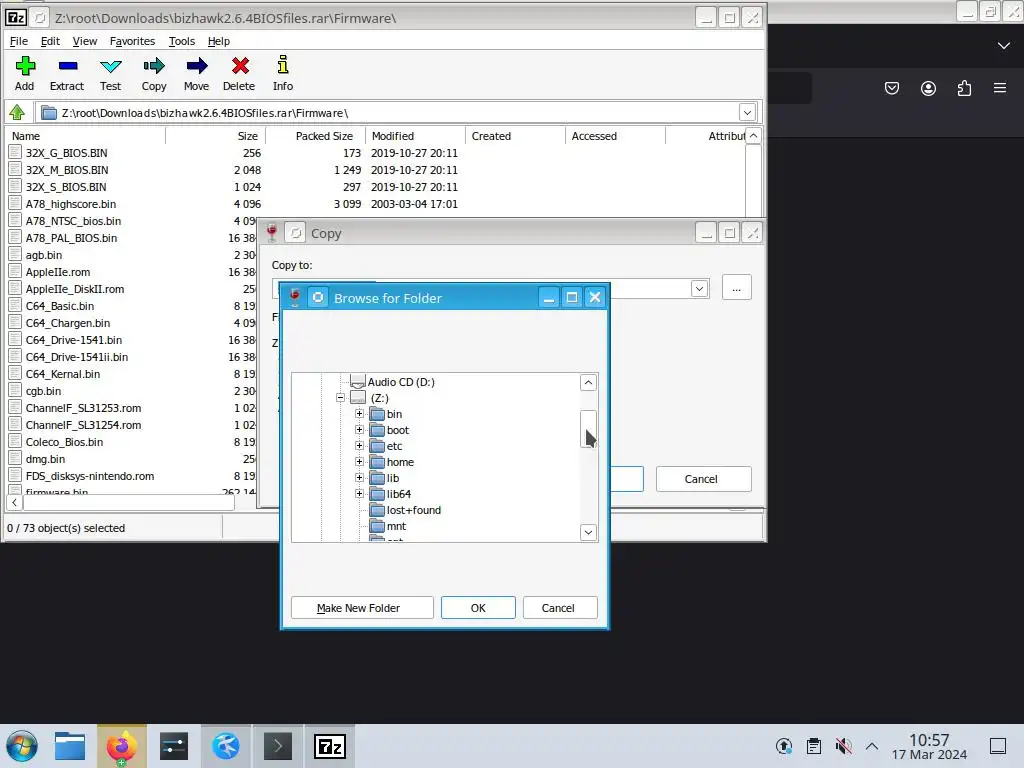This screenshot has height=768, width=1024.
Task: Open the Tools menu
Action: pos(182,41)
